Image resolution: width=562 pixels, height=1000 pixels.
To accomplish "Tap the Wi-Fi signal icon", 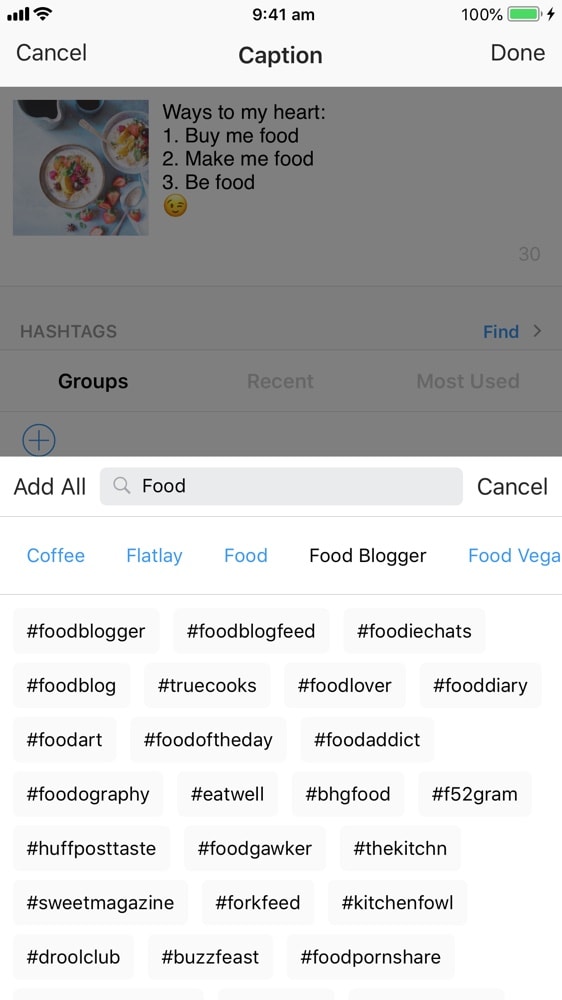I will 43,13.
